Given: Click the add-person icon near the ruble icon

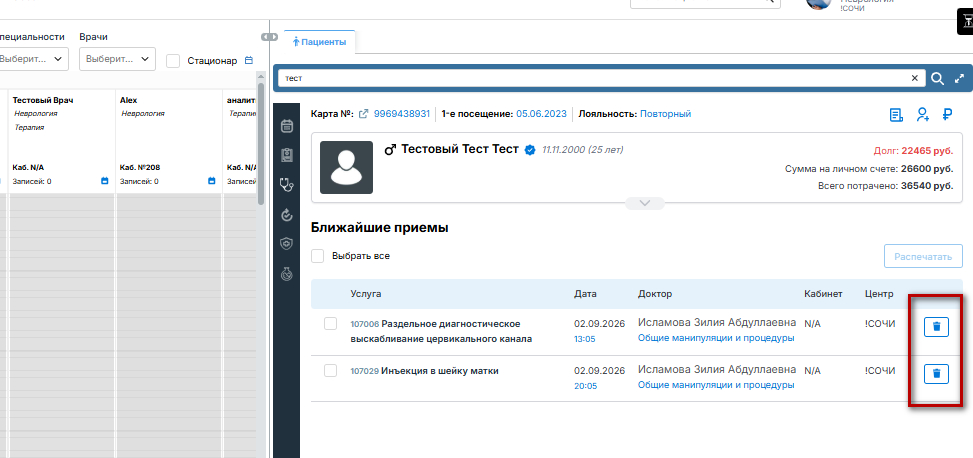Looking at the screenshot, I should [923, 114].
